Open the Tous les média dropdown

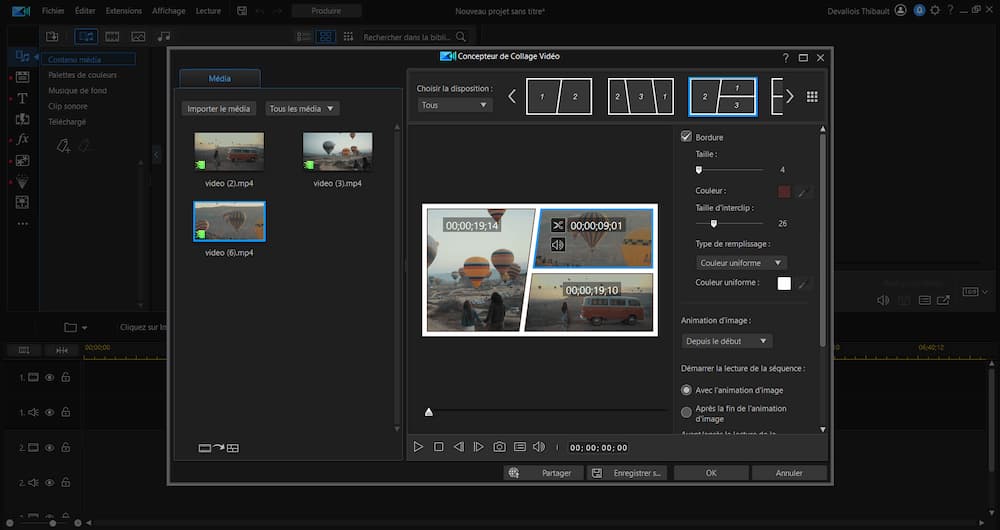[302, 108]
